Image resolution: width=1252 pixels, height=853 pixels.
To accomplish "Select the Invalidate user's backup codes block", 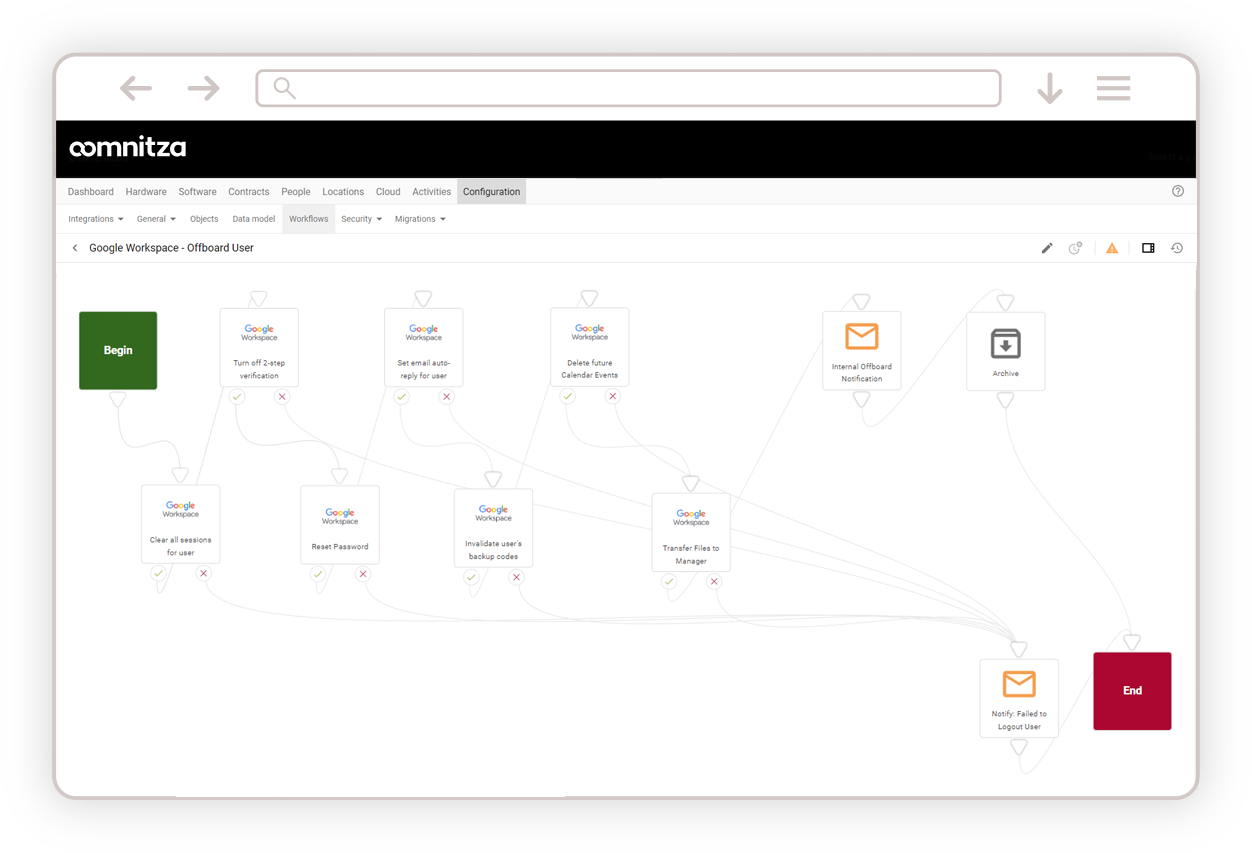I will point(493,528).
